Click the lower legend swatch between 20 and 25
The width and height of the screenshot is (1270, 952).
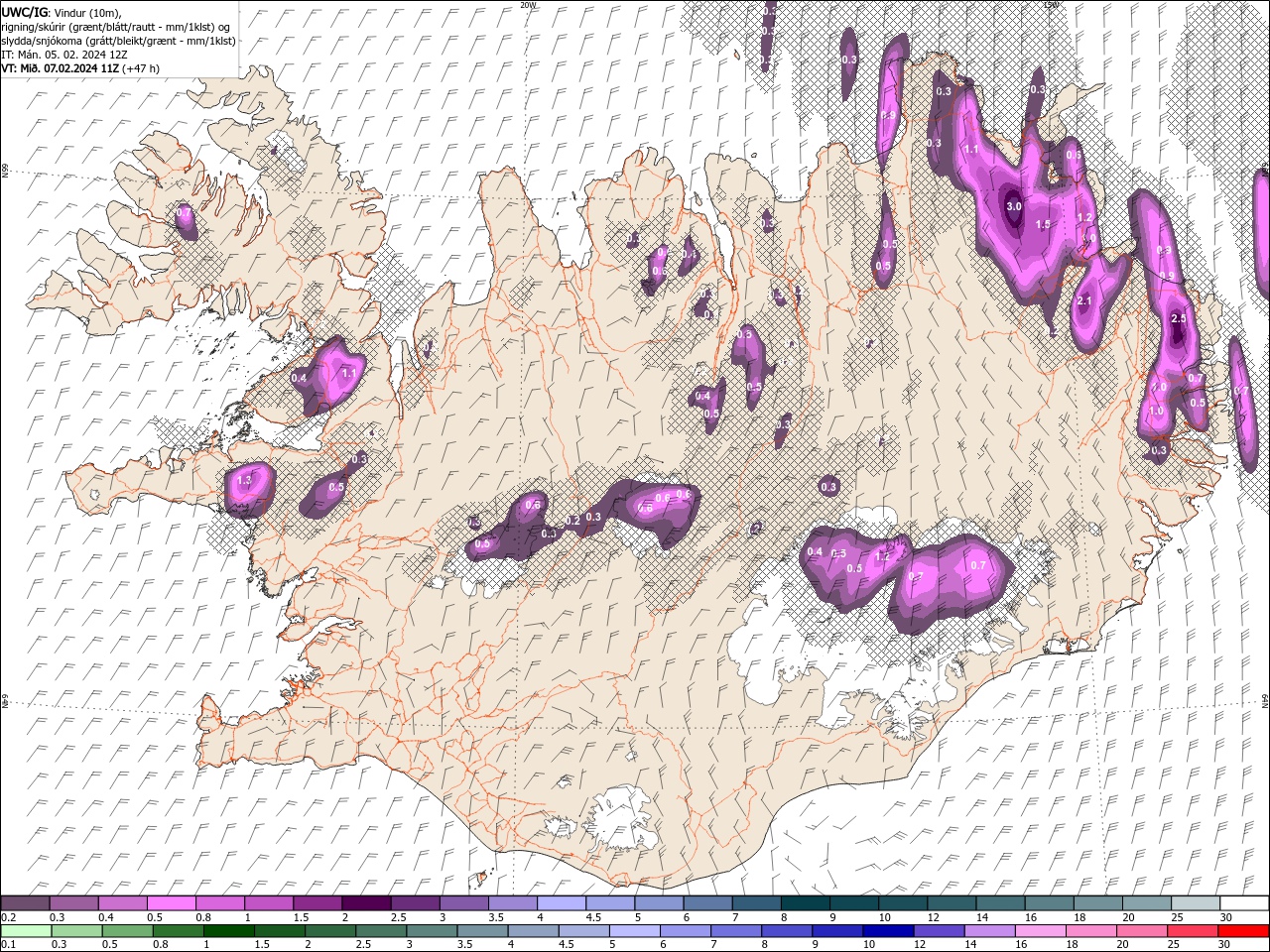point(1142,930)
